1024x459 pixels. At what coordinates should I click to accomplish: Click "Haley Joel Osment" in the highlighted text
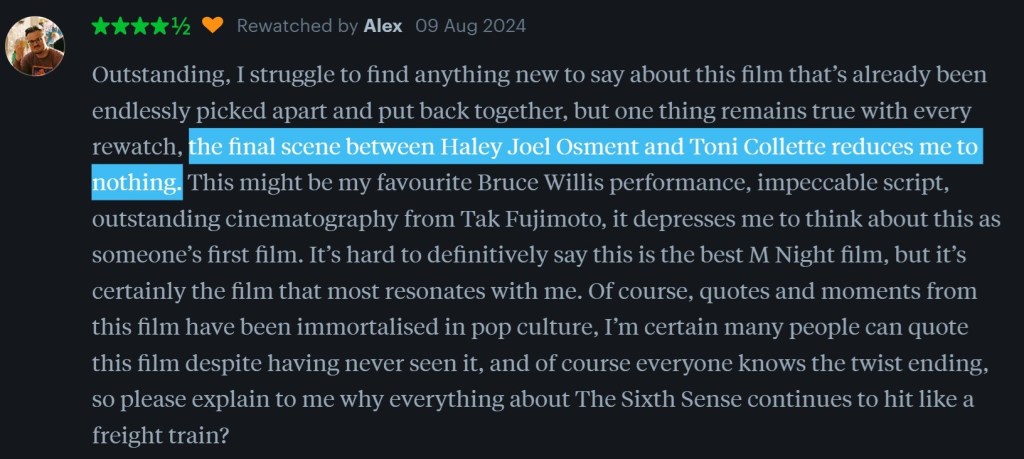(537, 147)
